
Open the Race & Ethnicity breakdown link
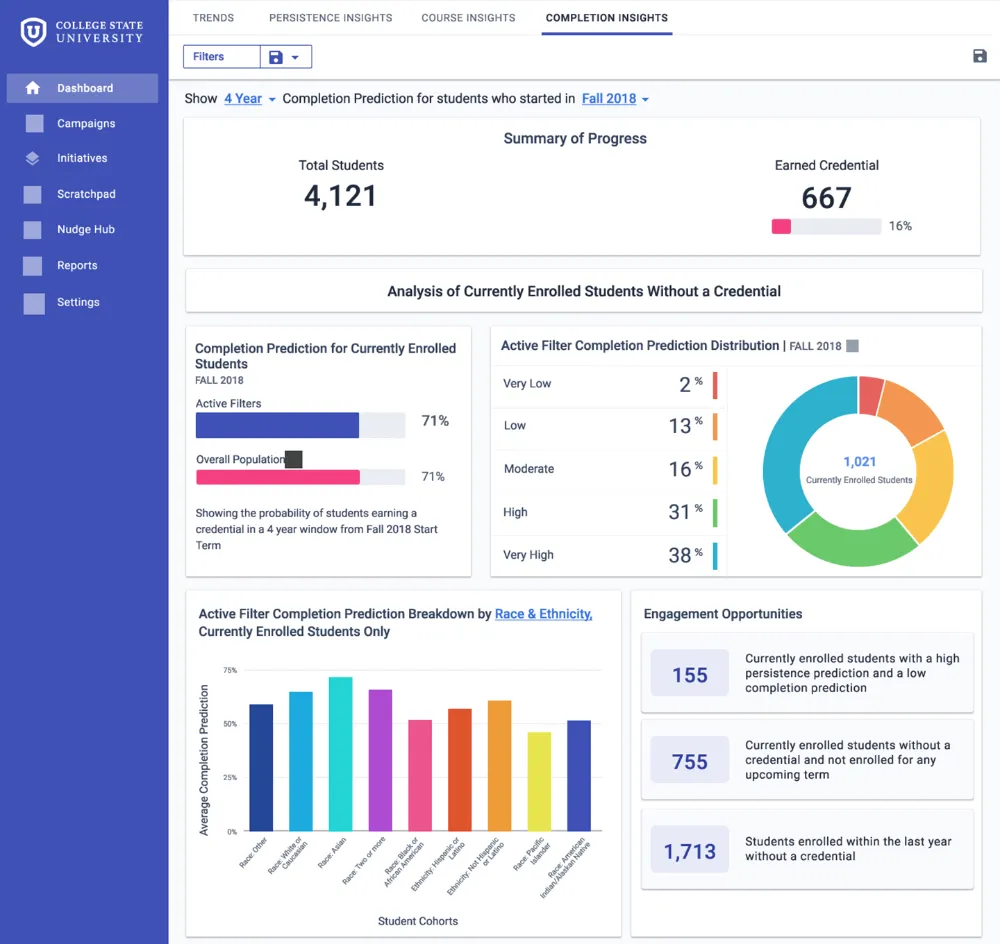coord(543,614)
